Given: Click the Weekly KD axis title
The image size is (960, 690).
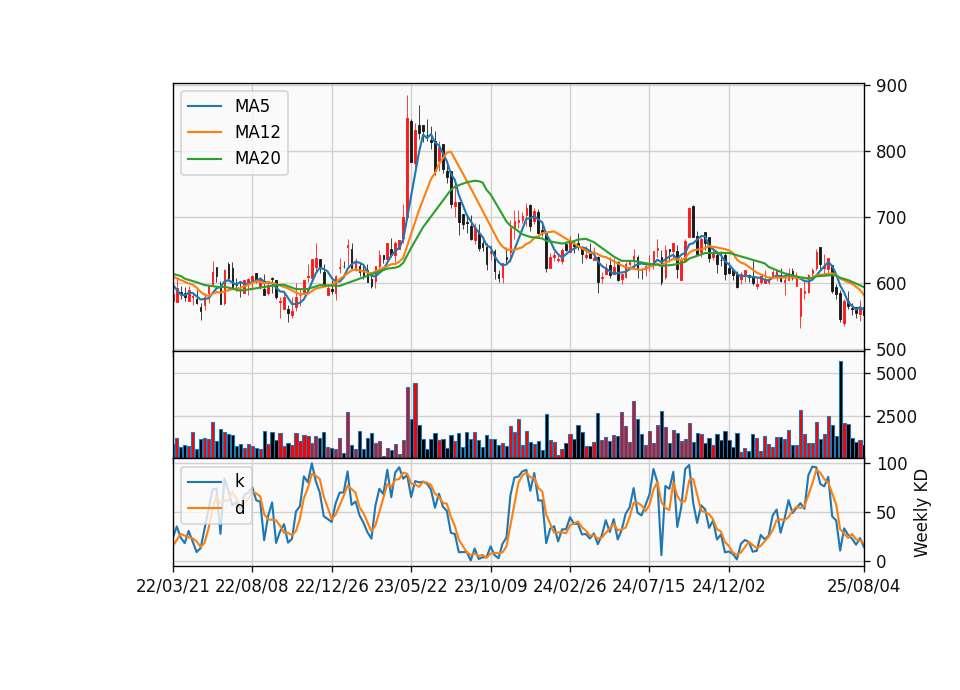Looking at the screenshot, I should (x=921, y=513).
